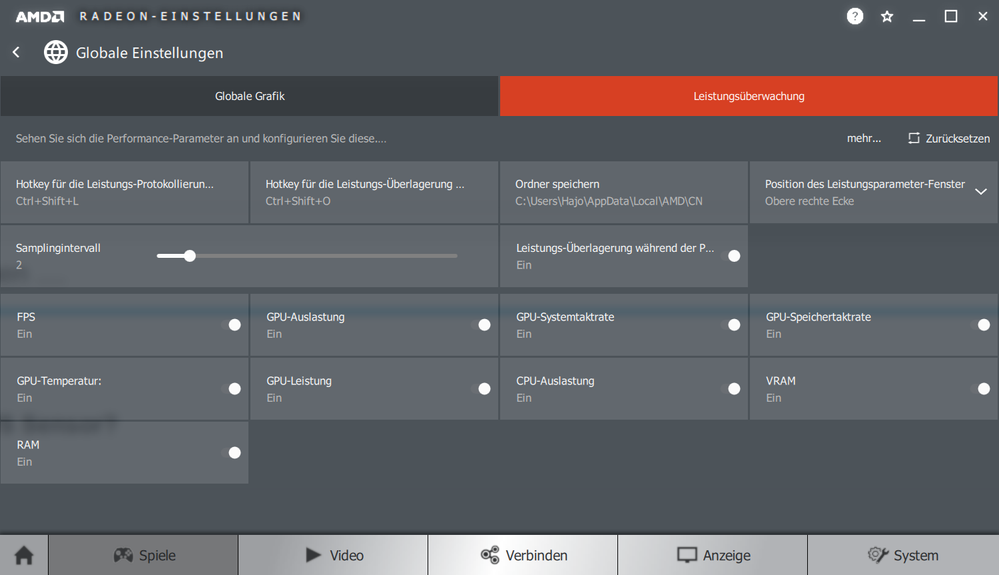Image resolution: width=999 pixels, height=575 pixels.
Task: Open the Spiele gamepad section
Action: pyautogui.click(x=143, y=555)
